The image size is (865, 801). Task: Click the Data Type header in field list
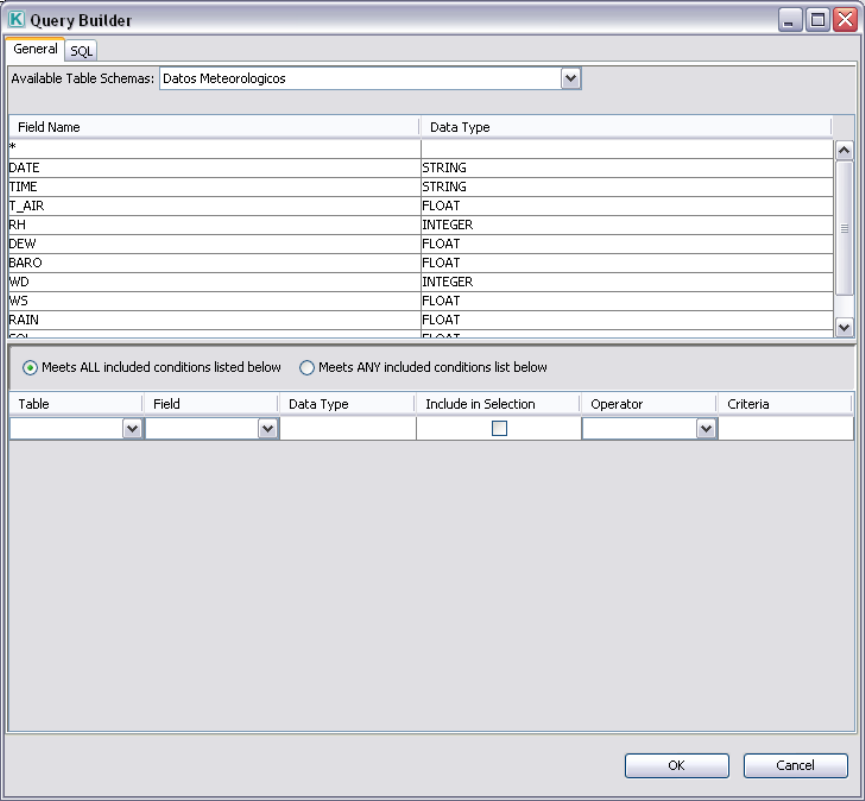click(626, 127)
